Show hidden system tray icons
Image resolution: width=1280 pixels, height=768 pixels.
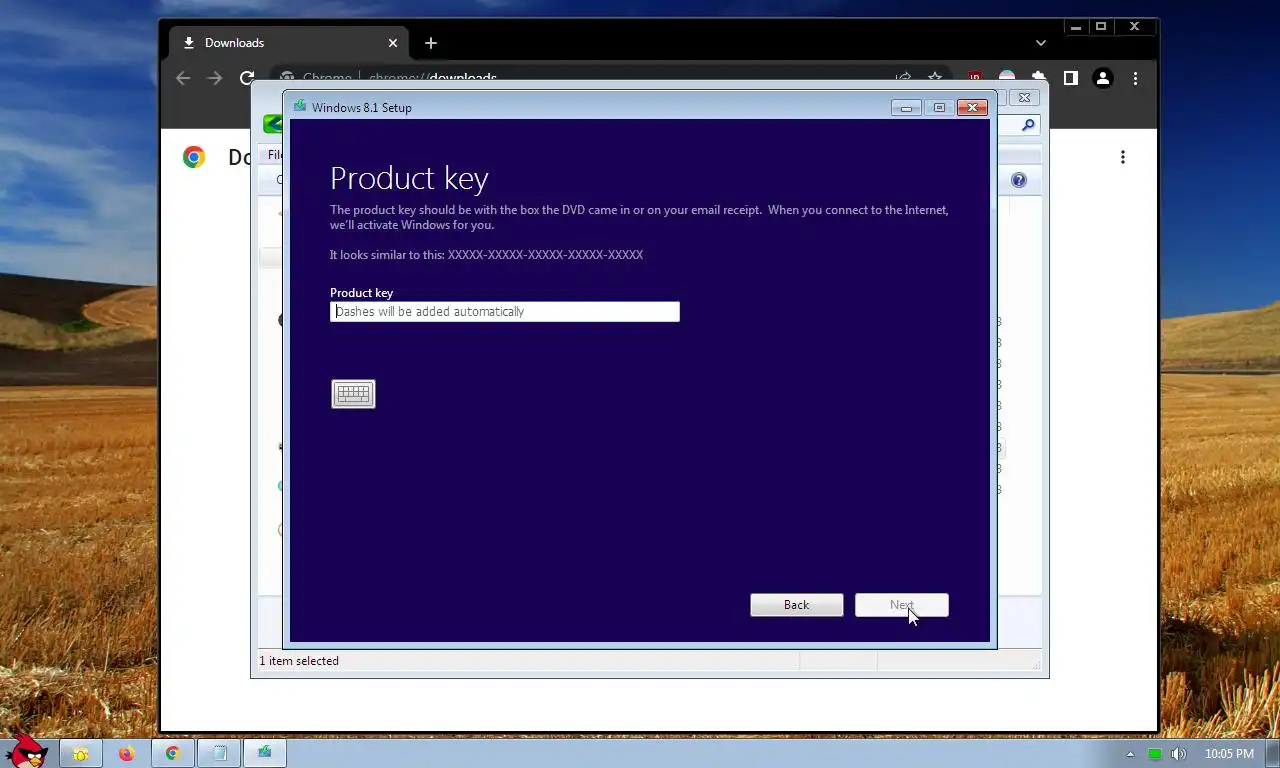(1131, 754)
